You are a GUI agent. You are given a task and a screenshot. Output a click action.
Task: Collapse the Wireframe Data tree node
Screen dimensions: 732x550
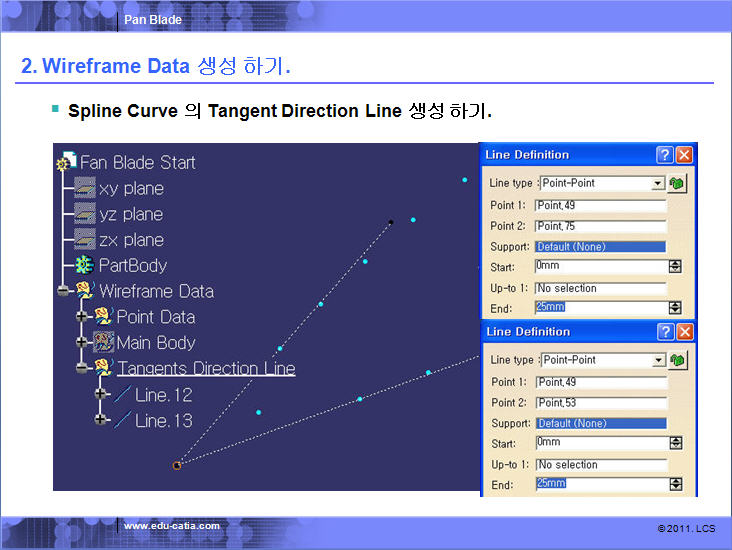coord(63,292)
